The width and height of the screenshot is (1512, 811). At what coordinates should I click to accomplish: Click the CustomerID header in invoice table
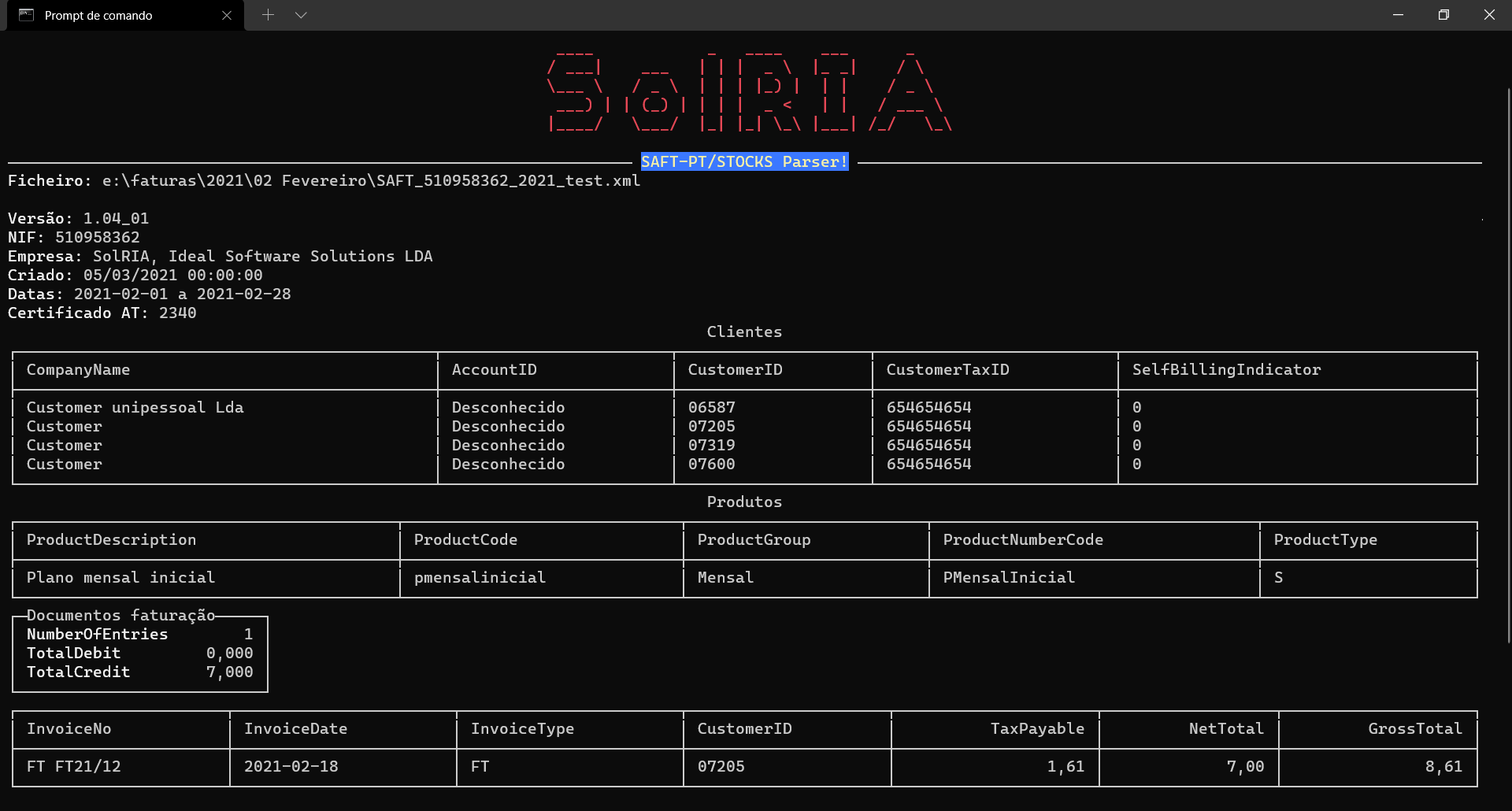pos(744,728)
